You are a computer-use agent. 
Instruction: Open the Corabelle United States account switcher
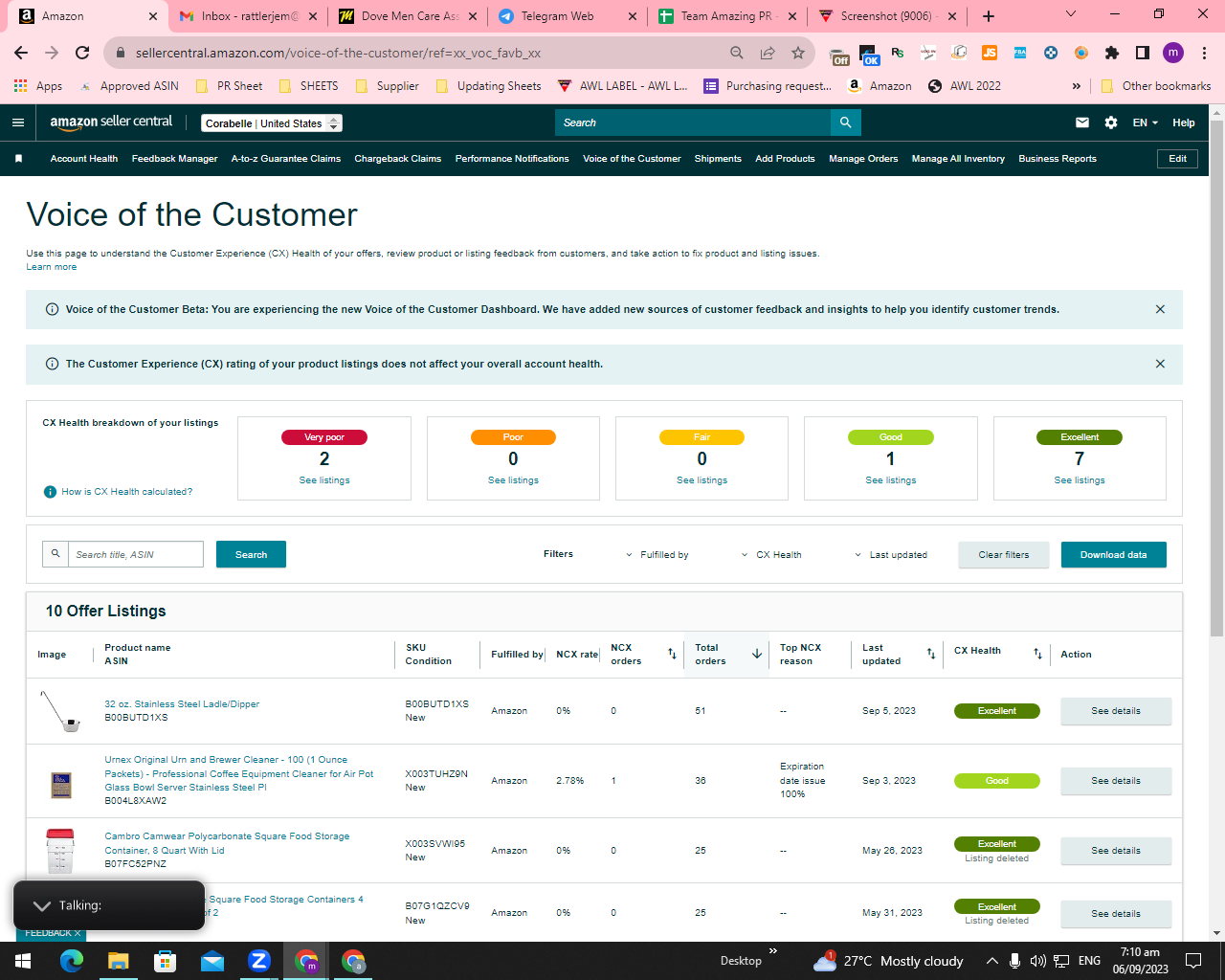point(272,123)
